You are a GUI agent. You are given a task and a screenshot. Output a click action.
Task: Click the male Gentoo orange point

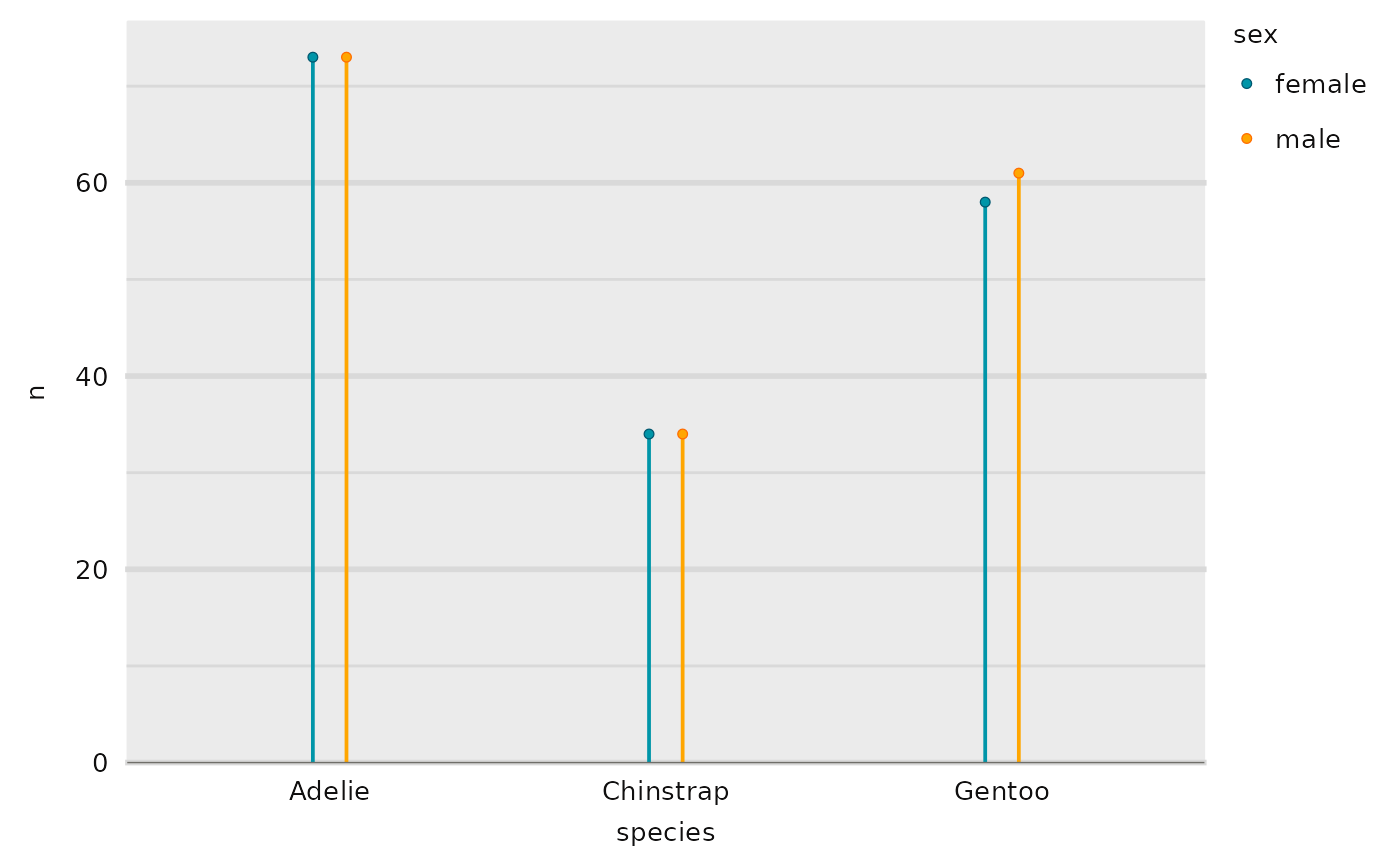tap(1018, 173)
